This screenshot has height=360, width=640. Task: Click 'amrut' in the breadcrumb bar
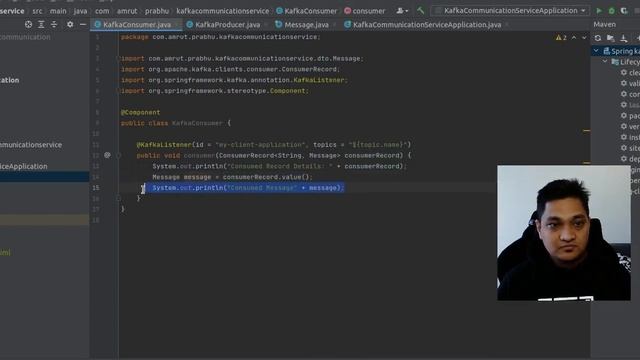click(x=127, y=11)
